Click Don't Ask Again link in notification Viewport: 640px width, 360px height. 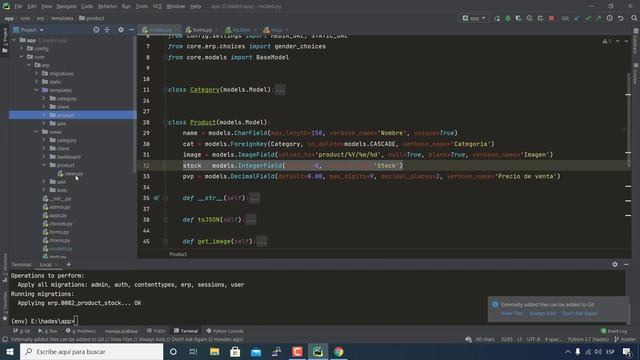[x=580, y=313]
